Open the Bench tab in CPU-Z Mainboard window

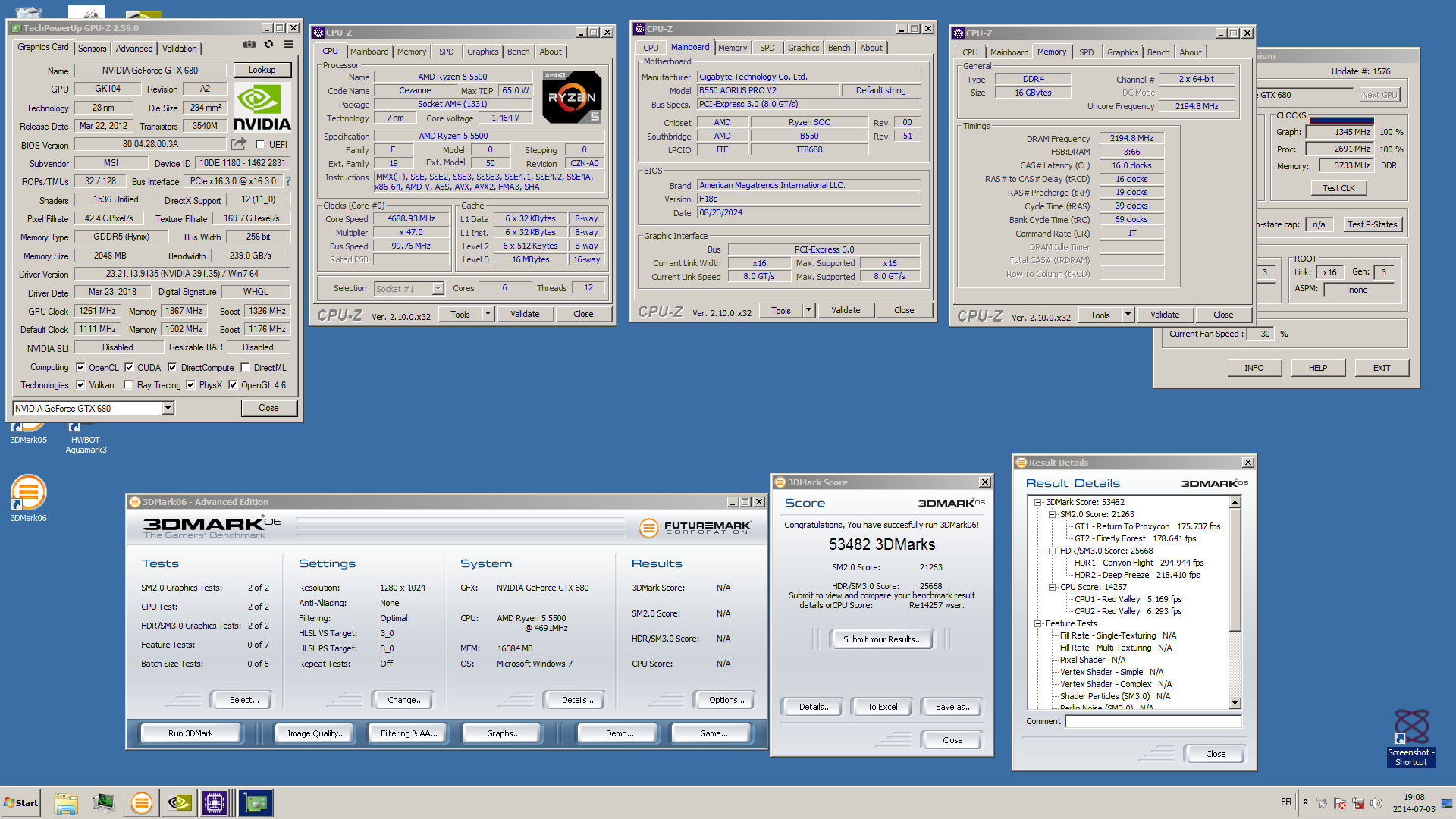839,48
